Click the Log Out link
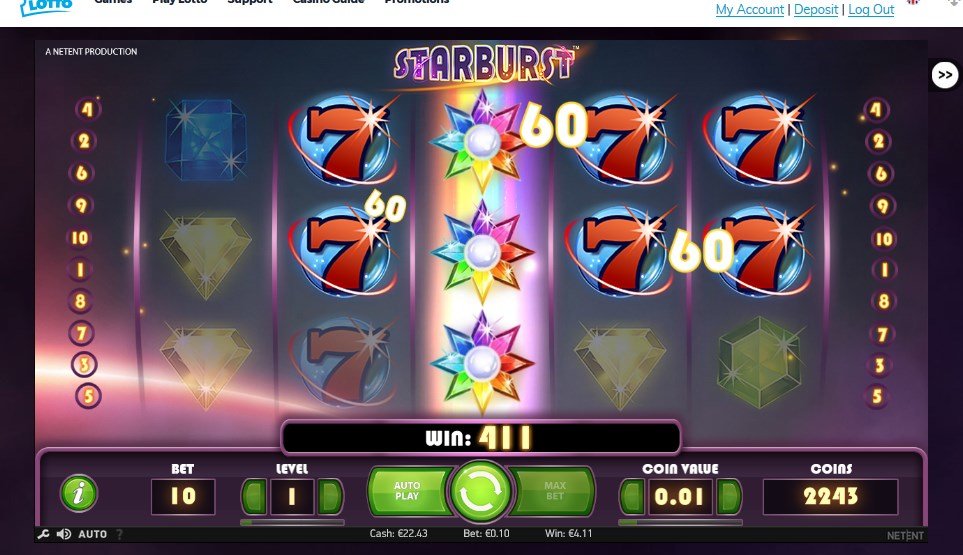Image resolution: width=963 pixels, height=555 pixels. pyautogui.click(x=871, y=10)
